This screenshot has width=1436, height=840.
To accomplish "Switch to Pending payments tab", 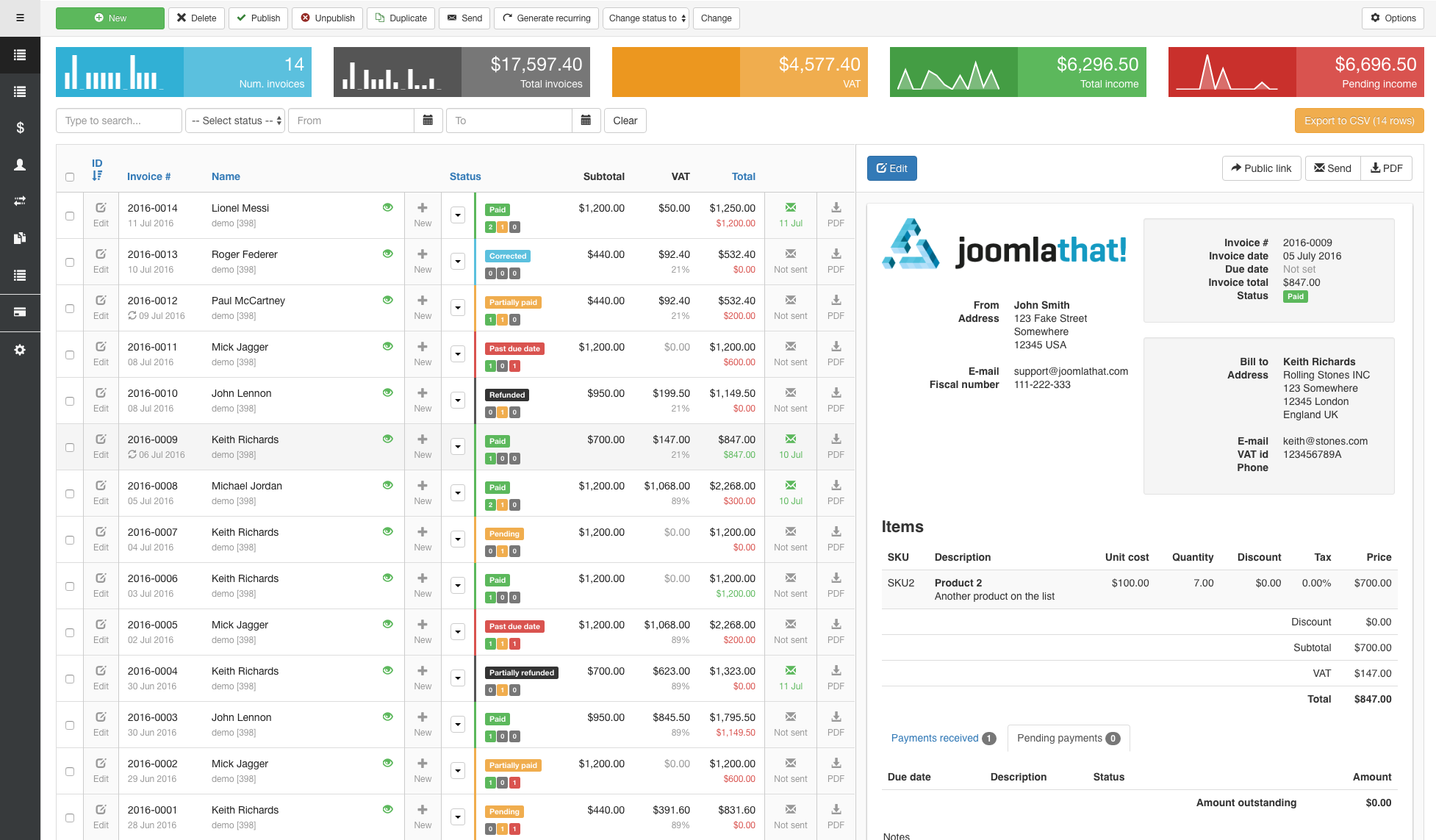I will click(1069, 739).
